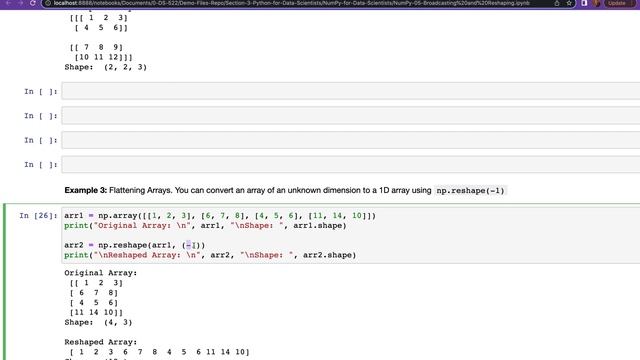Share this page via the share icon

click(557, 3)
